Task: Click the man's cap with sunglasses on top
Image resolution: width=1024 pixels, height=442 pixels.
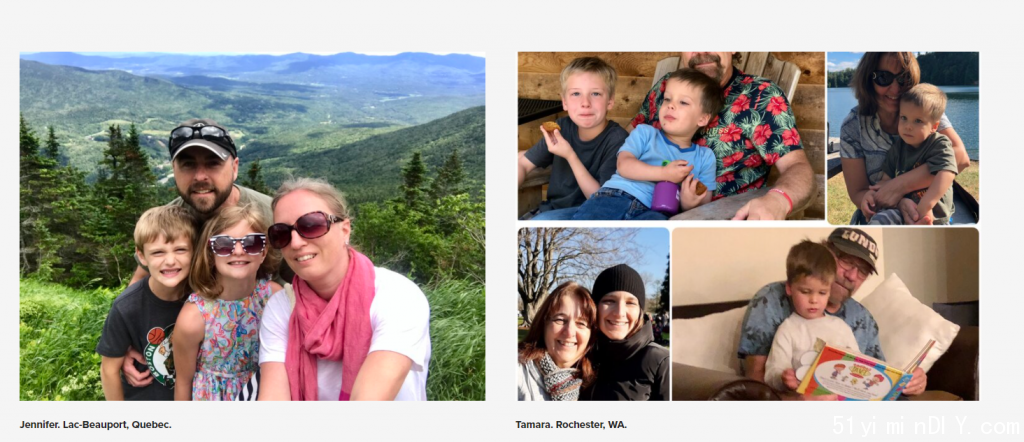Action: coord(202,138)
